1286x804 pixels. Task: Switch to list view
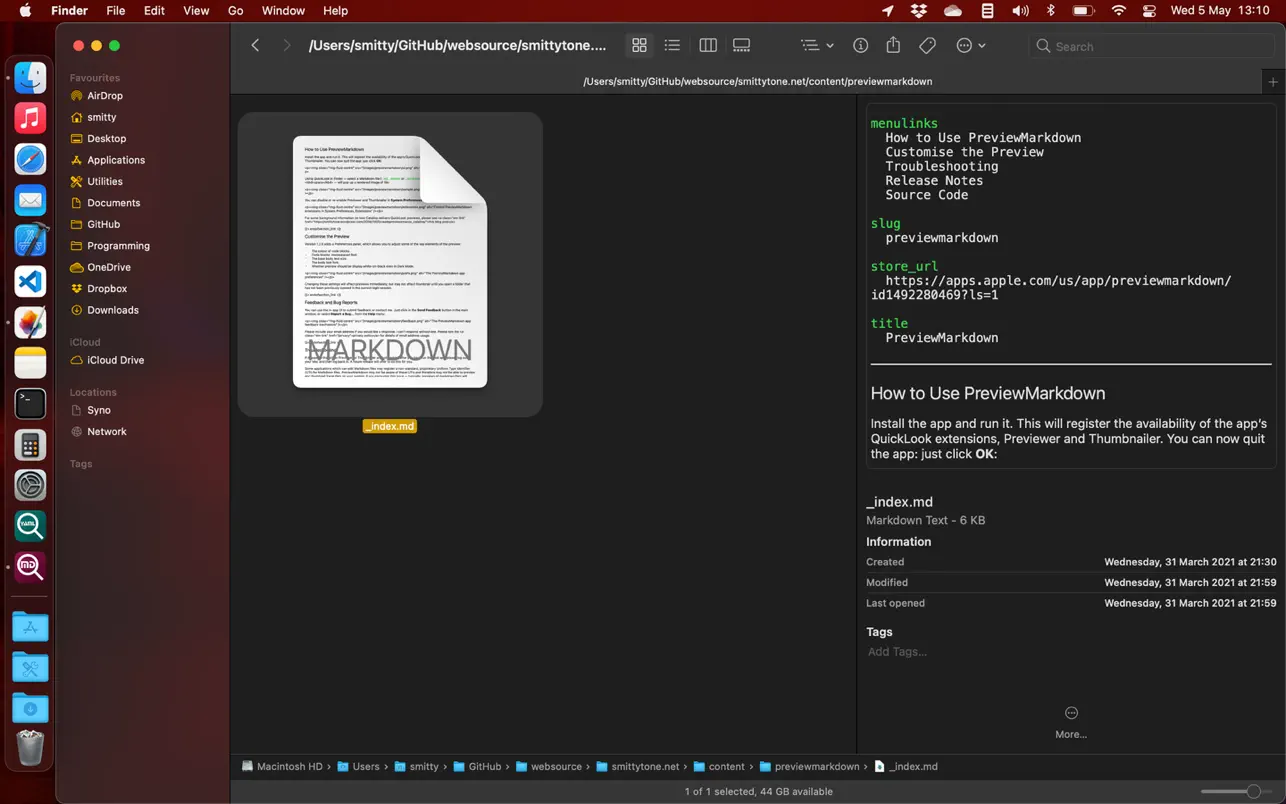click(672, 46)
